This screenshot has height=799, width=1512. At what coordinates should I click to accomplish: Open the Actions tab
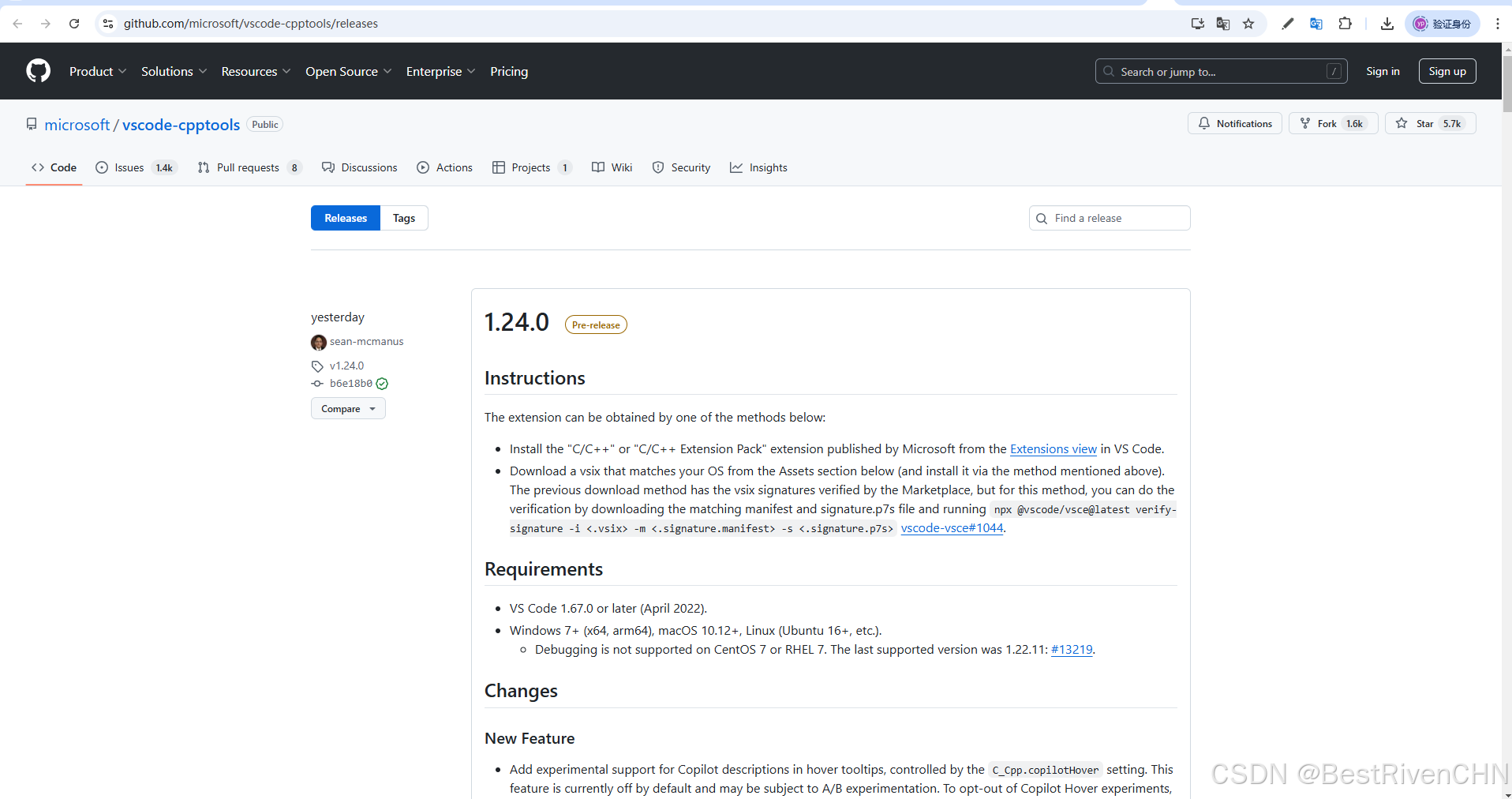click(x=445, y=167)
